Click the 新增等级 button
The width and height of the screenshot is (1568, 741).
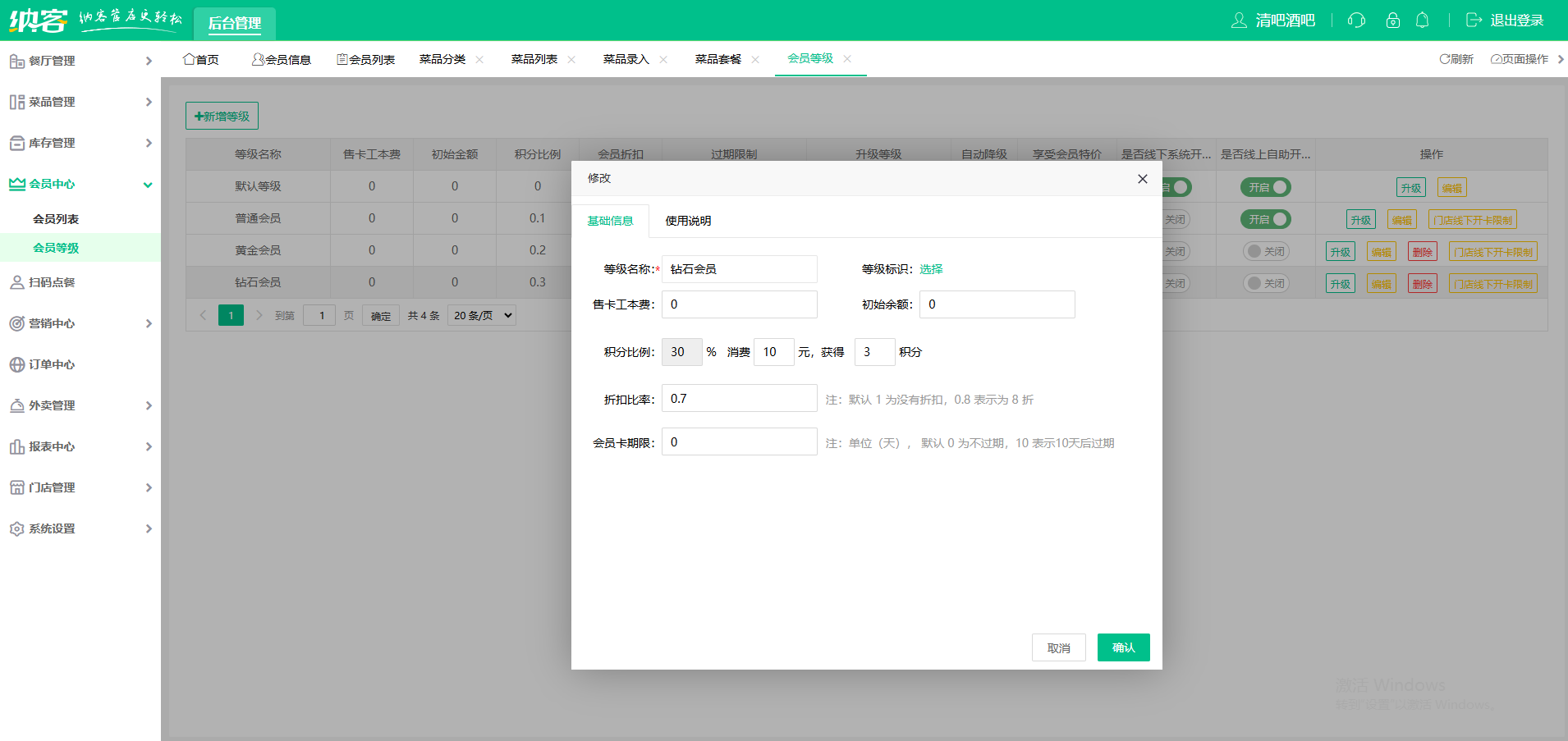[222, 116]
